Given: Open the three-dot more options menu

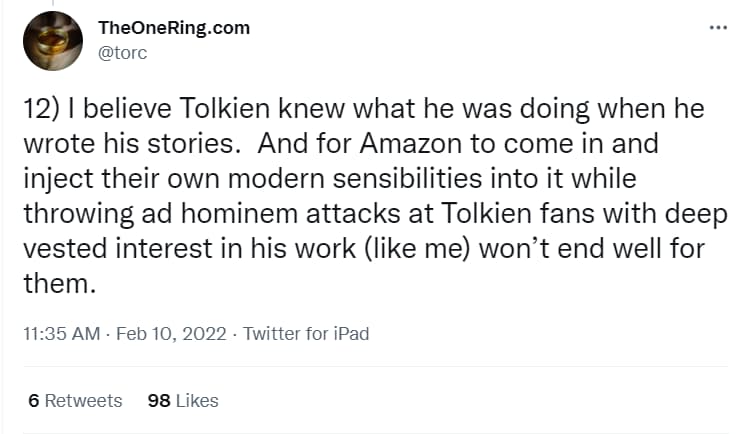Looking at the screenshot, I should [718, 28].
